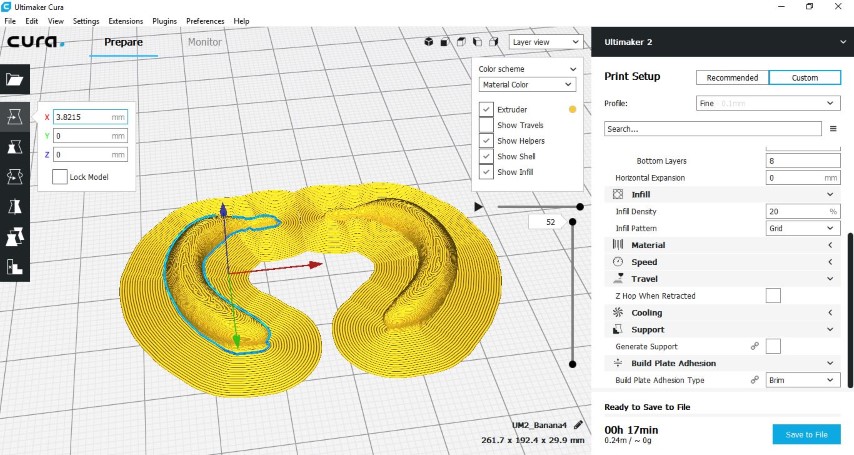Open Build Plate Adhesion Type Brim dropdown
Image resolution: width=854 pixels, height=455 pixels.
point(803,380)
